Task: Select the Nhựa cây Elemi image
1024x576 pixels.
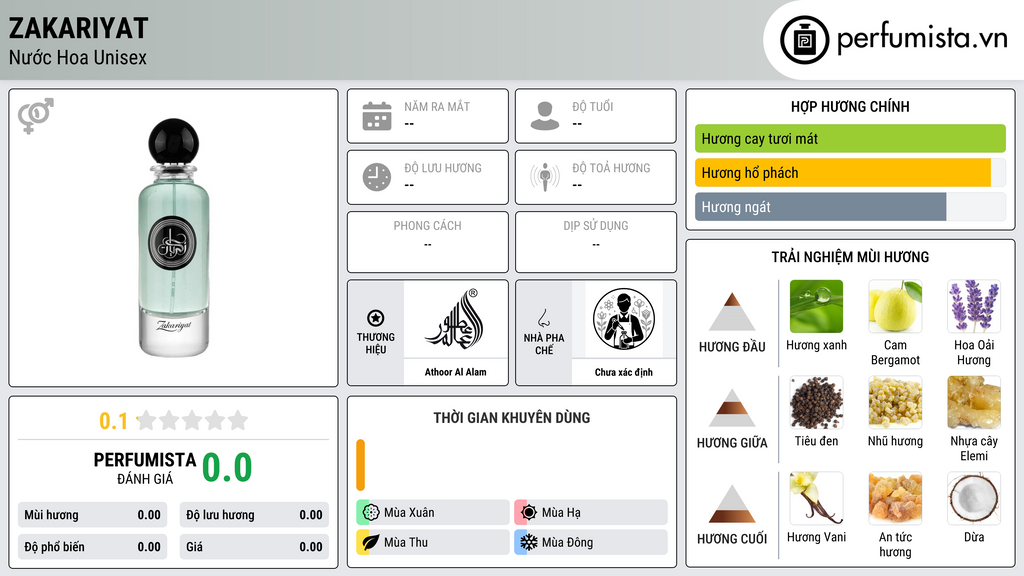Action: 974,402
